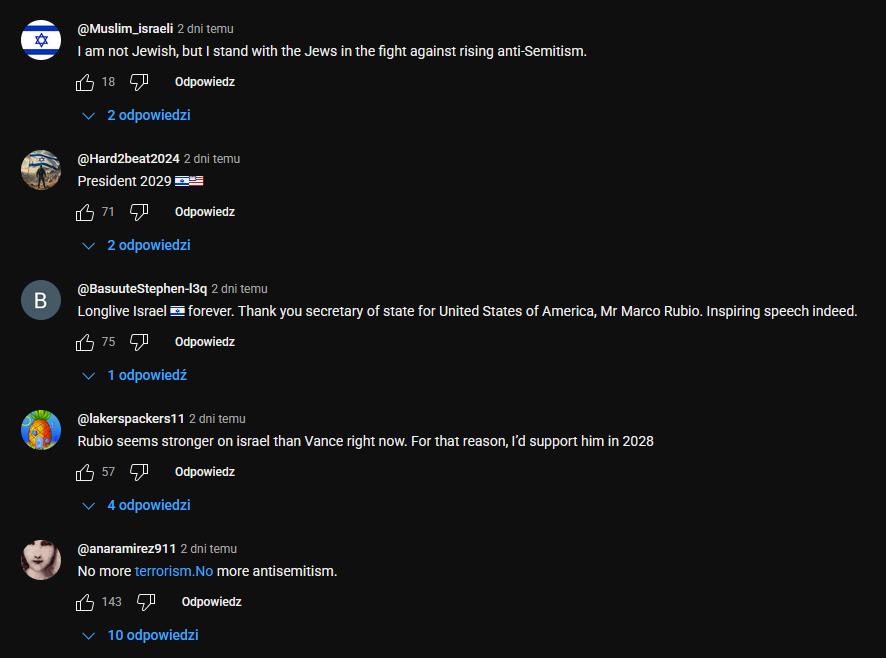Open @Hard2beat2024 channel via username

click(128, 159)
